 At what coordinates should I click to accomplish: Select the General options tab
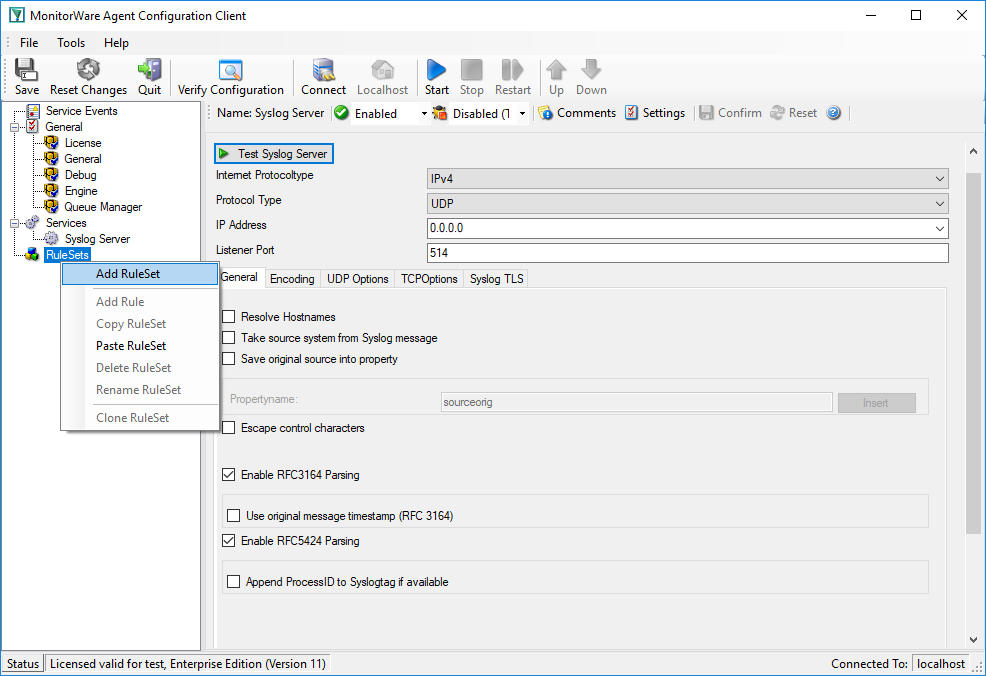point(239,277)
